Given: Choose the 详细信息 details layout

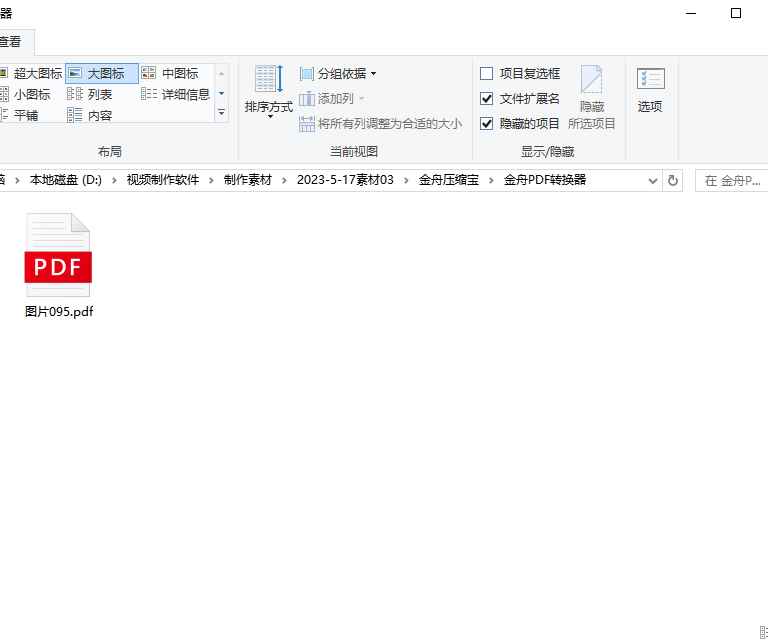Looking at the screenshot, I should 176,94.
